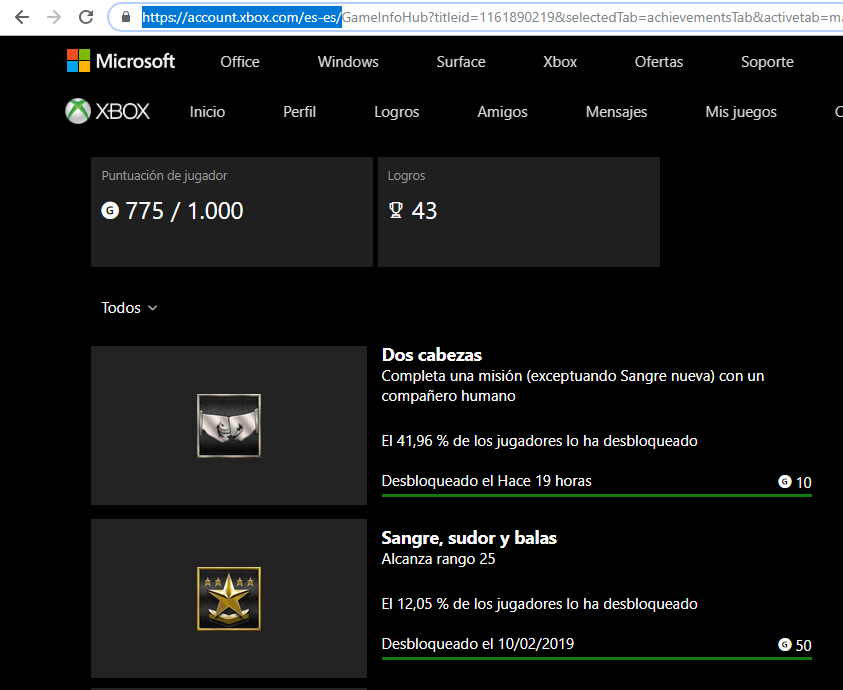Click the trophy icon beside 43
The width and height of the screenshot is (843, 690).
tap(396, 210)
